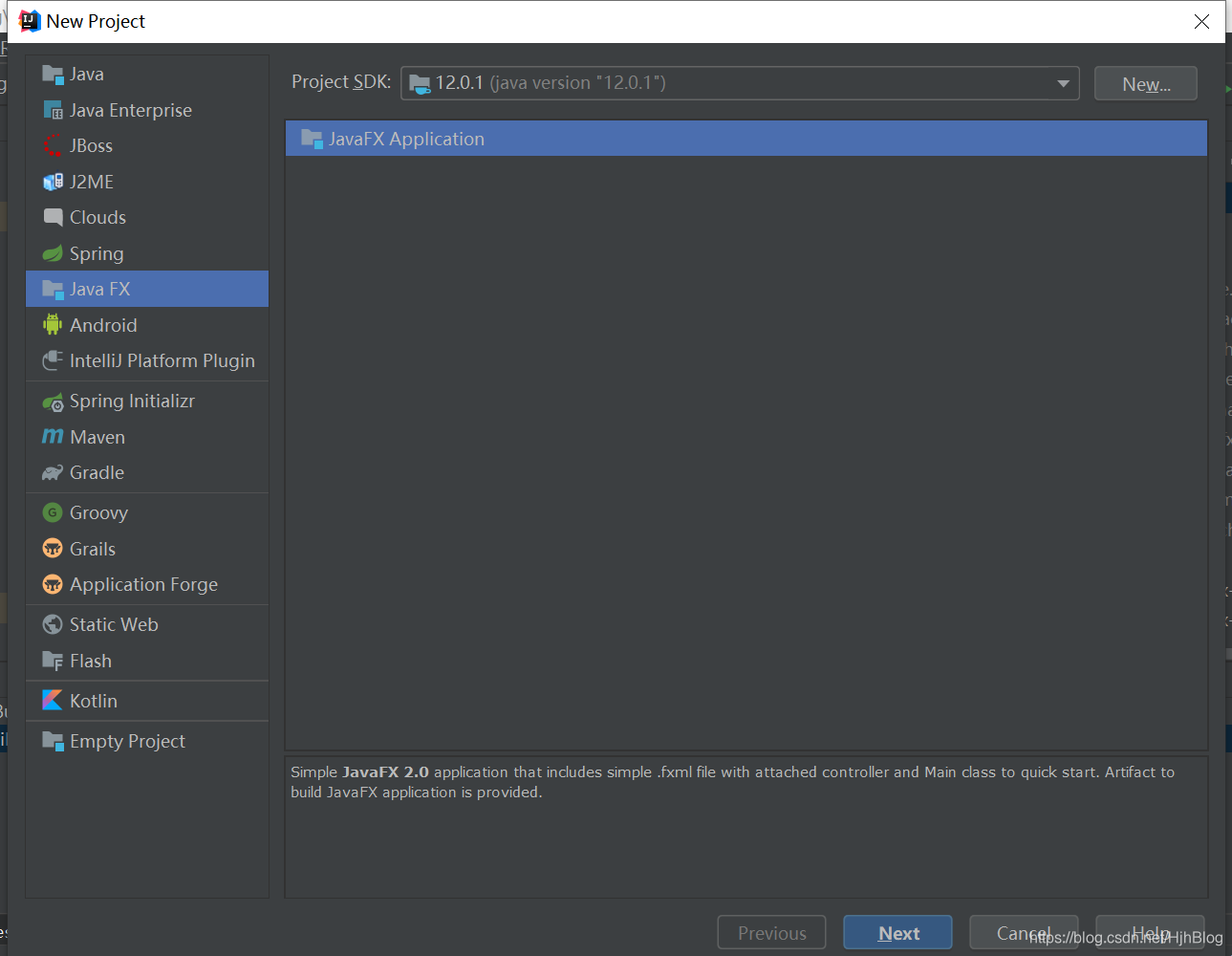The width and height of the screenshot is (1232, 956).
Task: Select Kotlin project type
Action: click(x=147, y=701)
